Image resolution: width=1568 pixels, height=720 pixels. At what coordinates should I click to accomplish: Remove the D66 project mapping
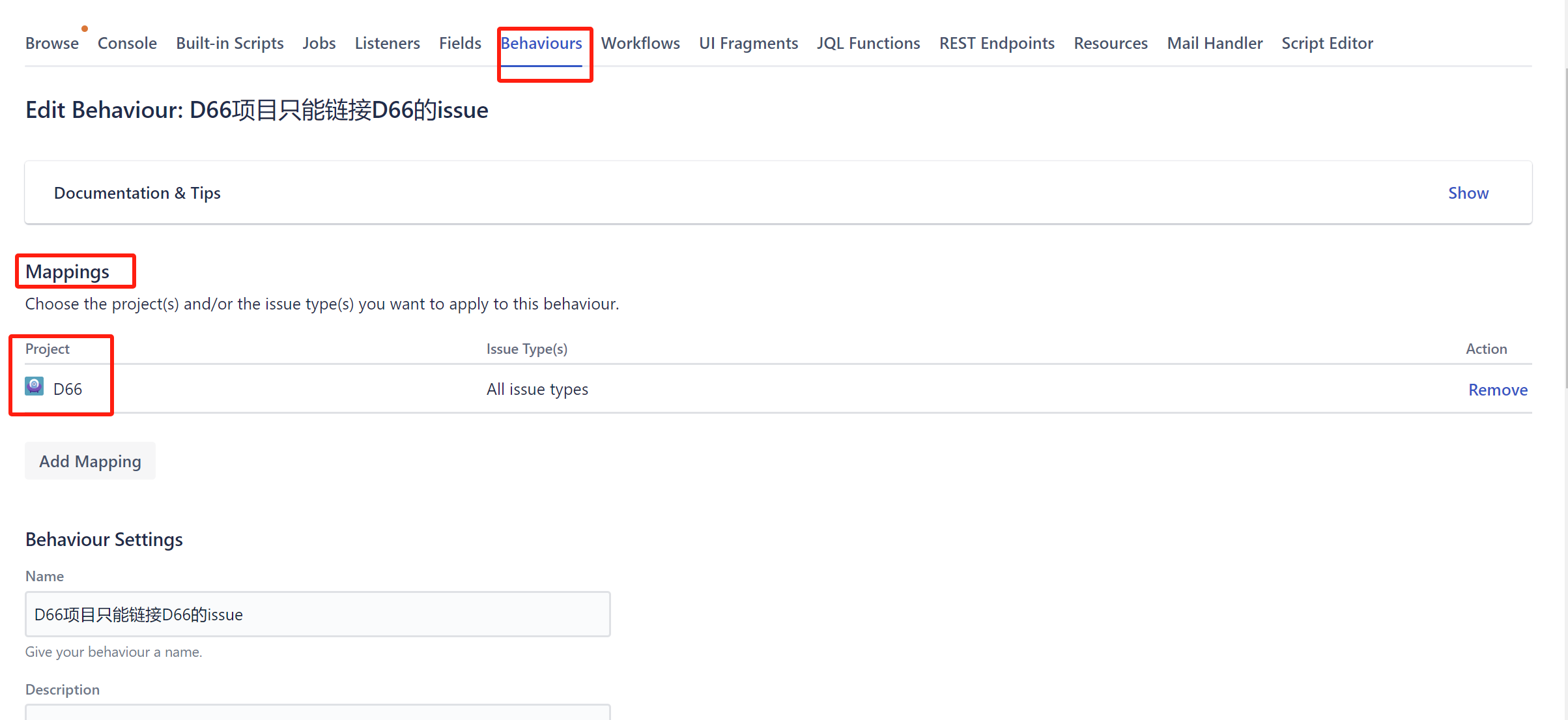[x=1497, y=390]
